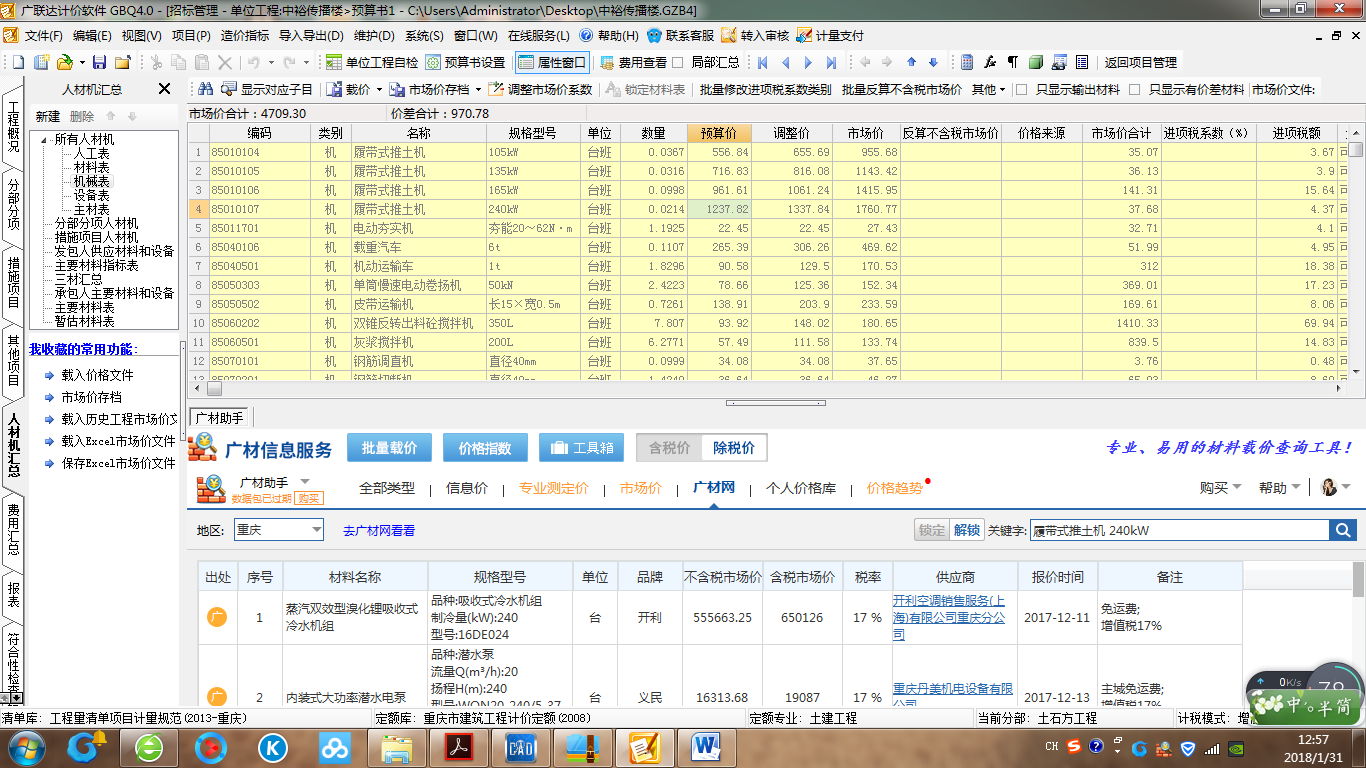Go to first record navigation arrow
Image resolution: width=1366 pixels, height=768 pixels.
pos(762,62)
